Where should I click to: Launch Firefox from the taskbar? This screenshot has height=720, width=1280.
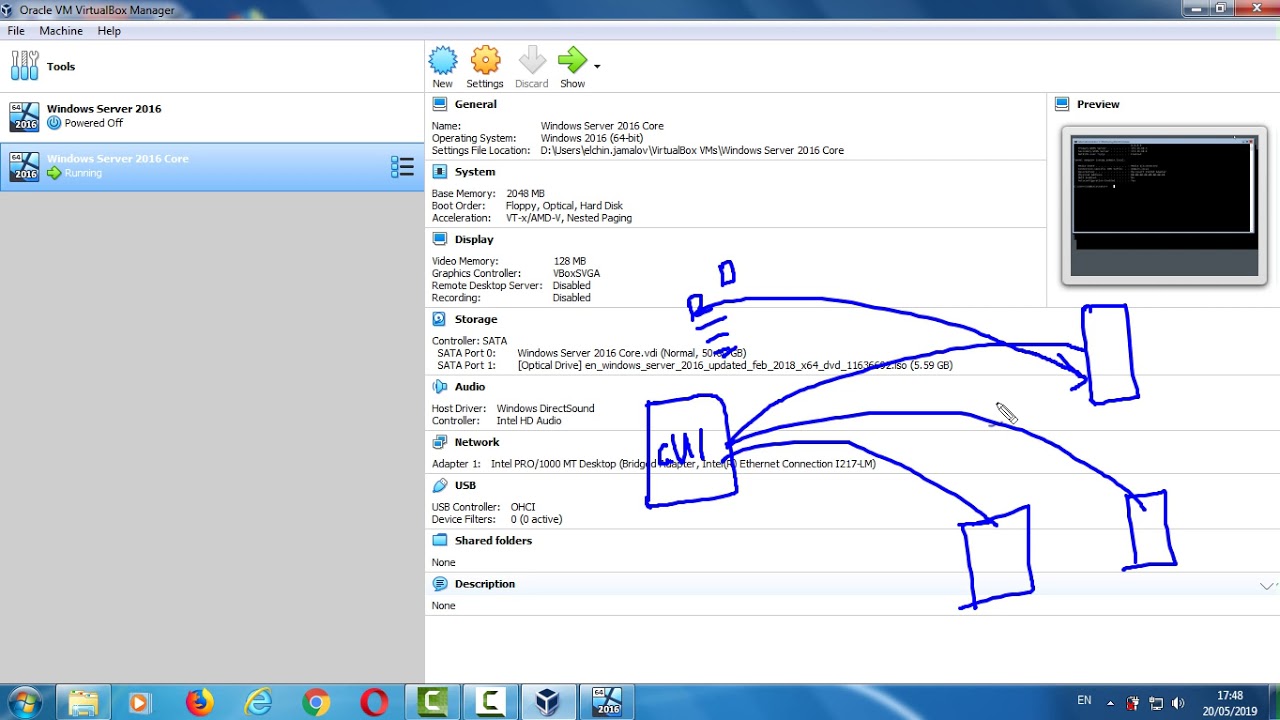click(x=199, y=703)
